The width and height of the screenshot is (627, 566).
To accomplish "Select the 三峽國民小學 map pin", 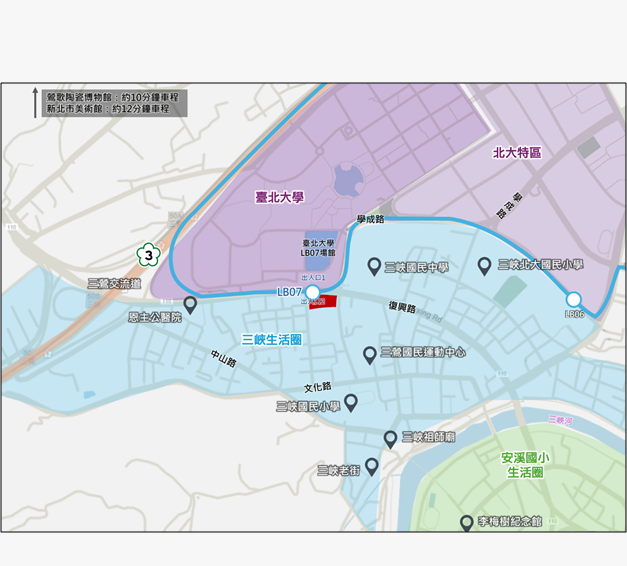I will pos(351,403).
